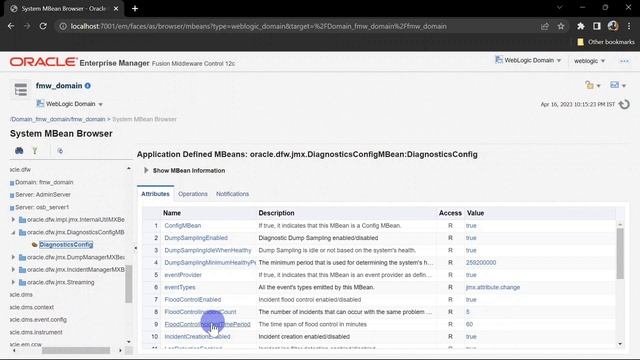
Task: Click the address bar URL field
Action: pos(259,26)
